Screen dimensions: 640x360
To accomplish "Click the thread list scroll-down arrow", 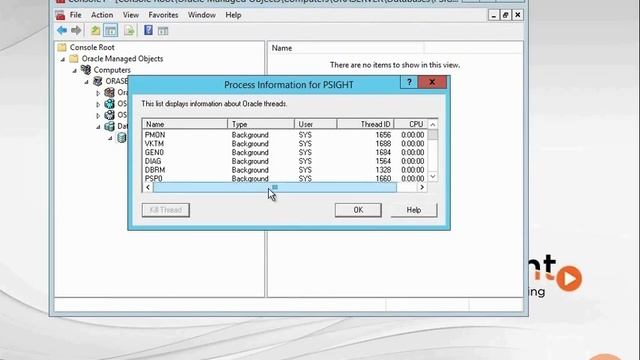I will click(x=433, y=177).
